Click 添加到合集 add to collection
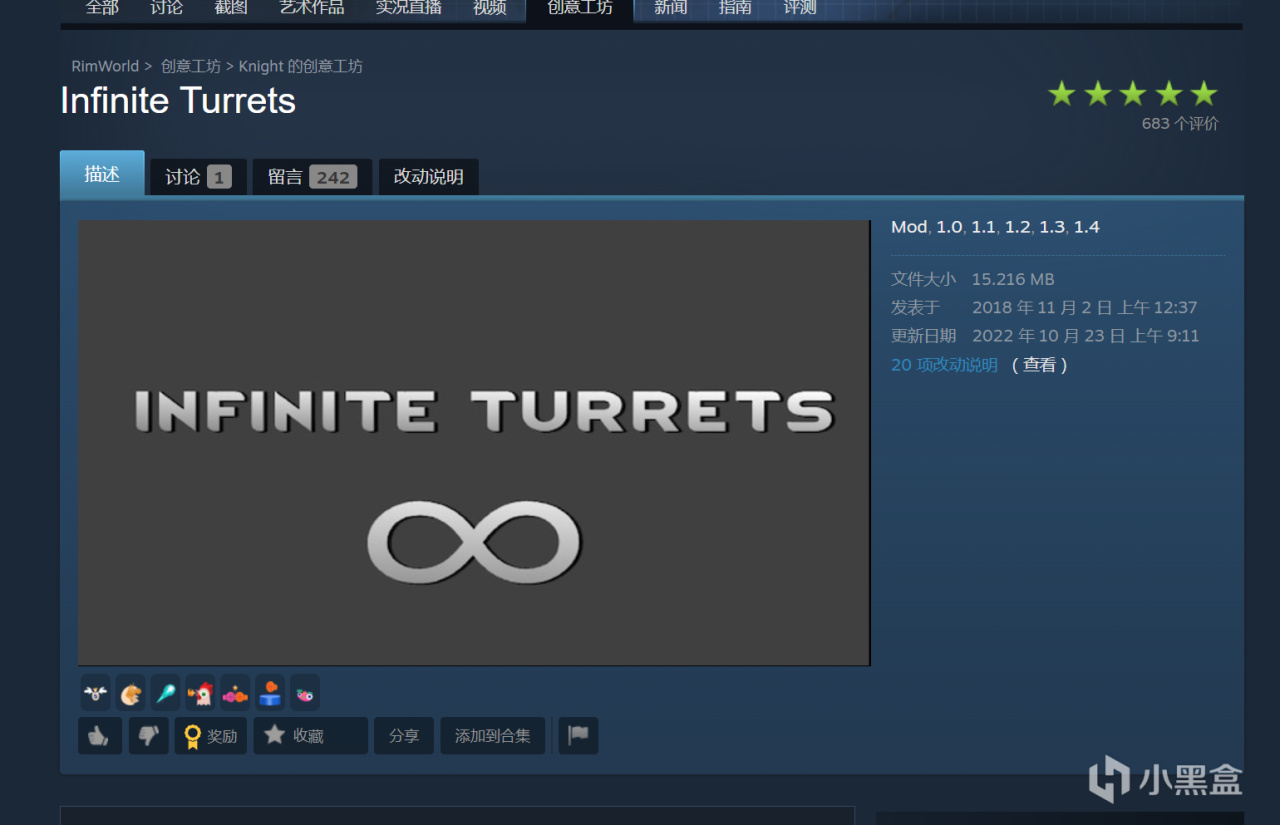 493,735
